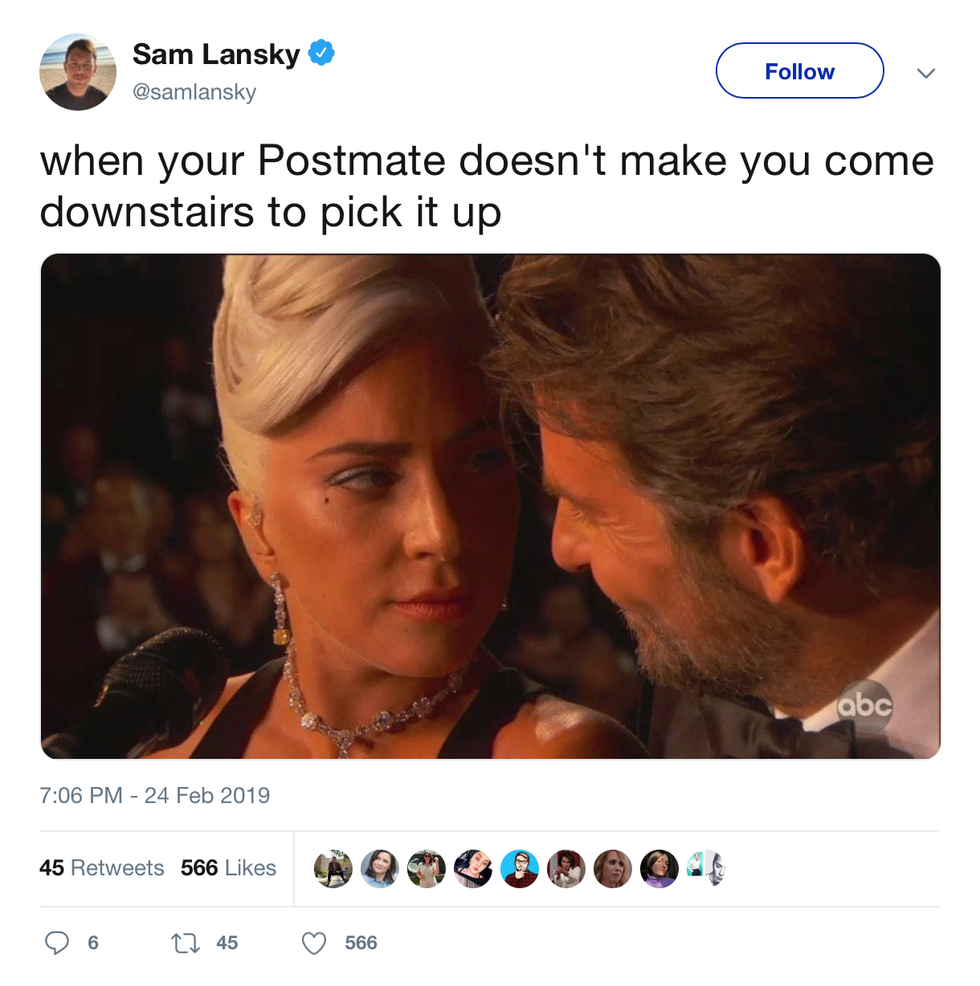Open the liker avatar with the purple turtleneck
Image resolution: width=980 pixels, height=986 pixels.
(x=659, y=868)
